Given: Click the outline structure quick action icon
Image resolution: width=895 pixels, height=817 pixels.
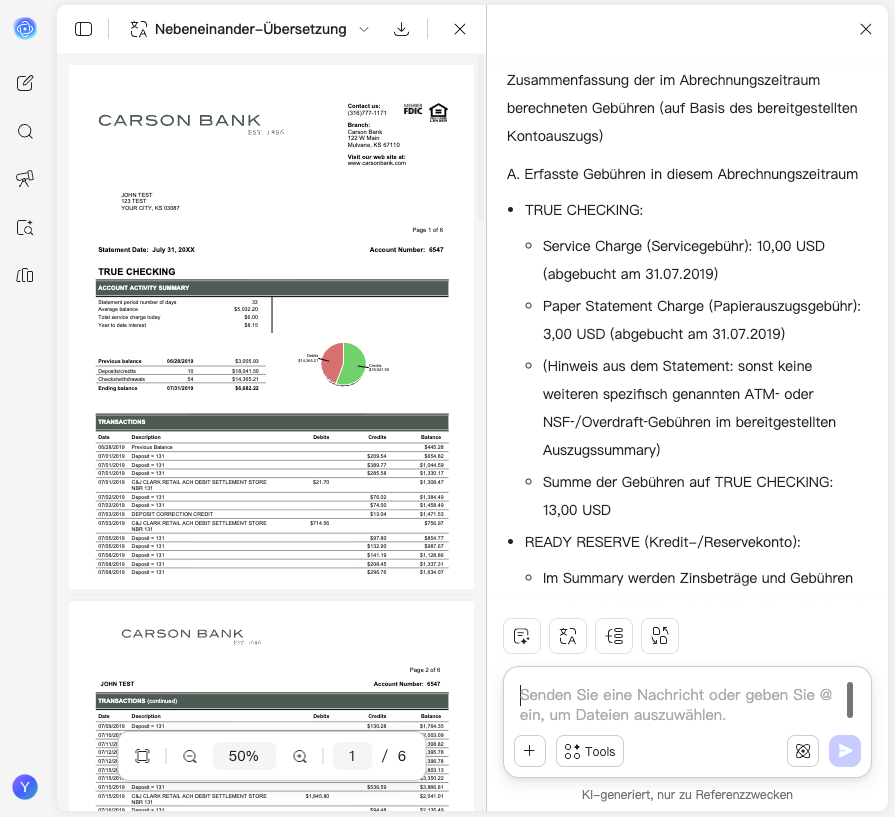Looking at the screenshot, I should [614, 636].
